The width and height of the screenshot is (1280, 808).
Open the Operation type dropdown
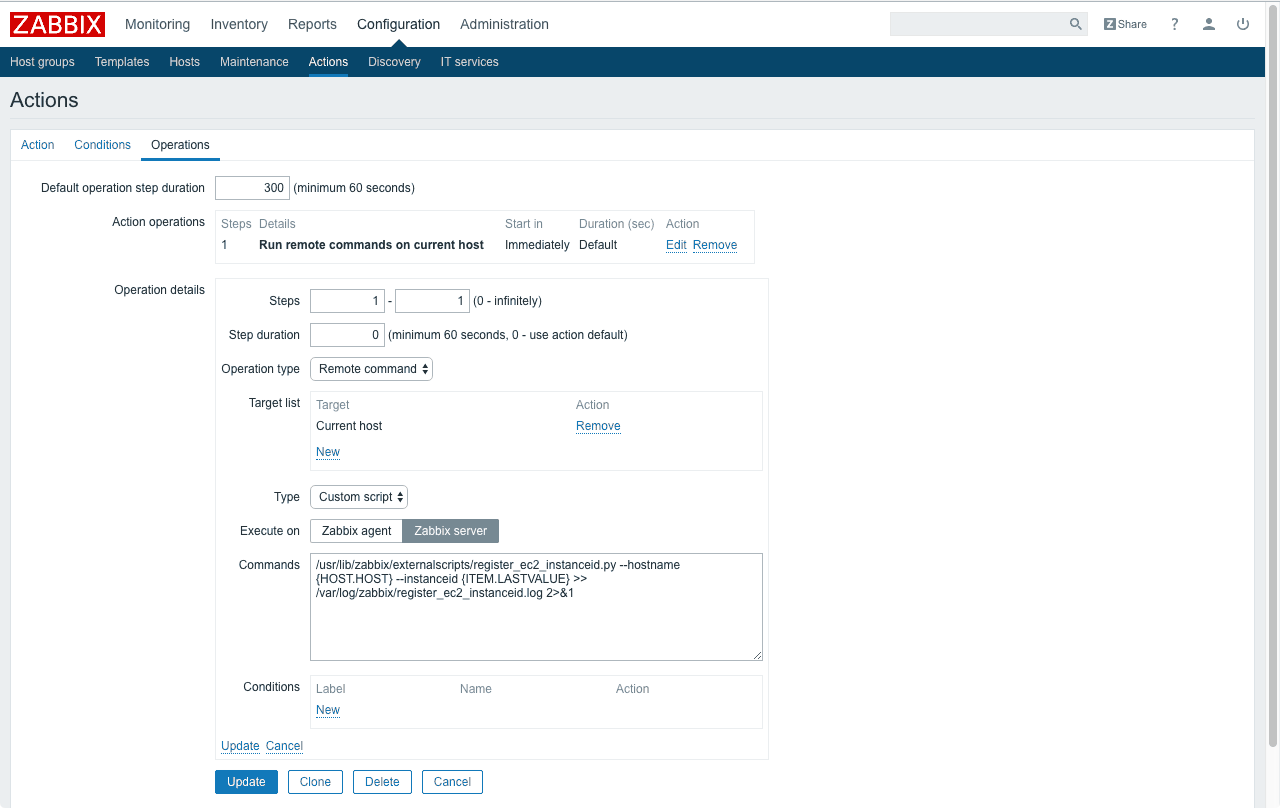371,369
